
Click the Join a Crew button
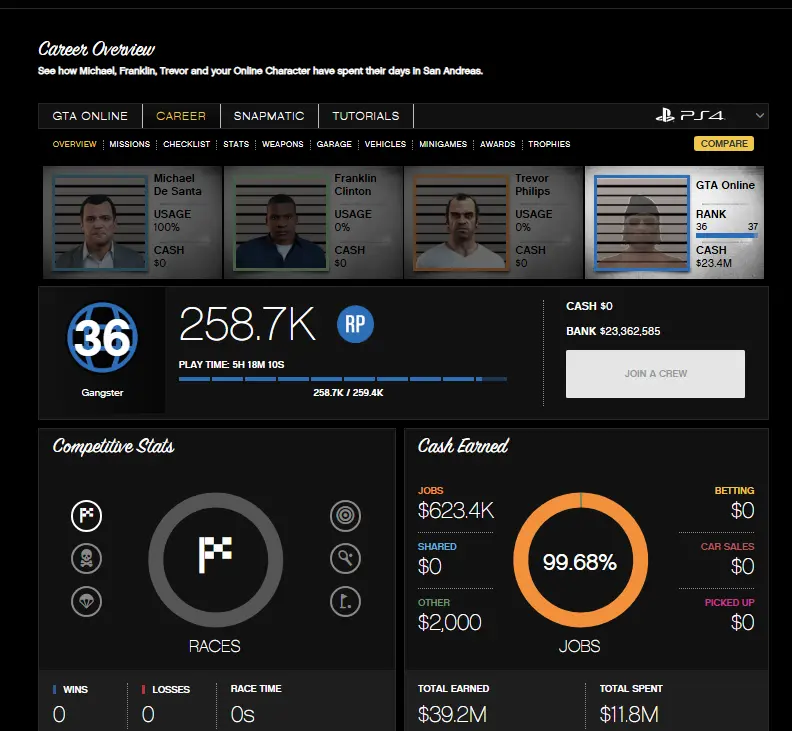[x=655, y=374]
